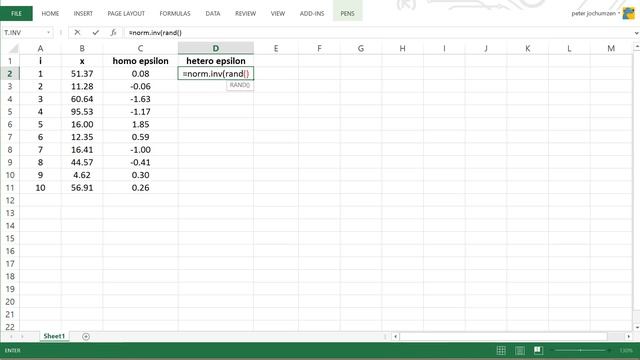The height and width of the screenshot is (360, 640).
Task: Select row 2 header
Action: tap(10, 74)
